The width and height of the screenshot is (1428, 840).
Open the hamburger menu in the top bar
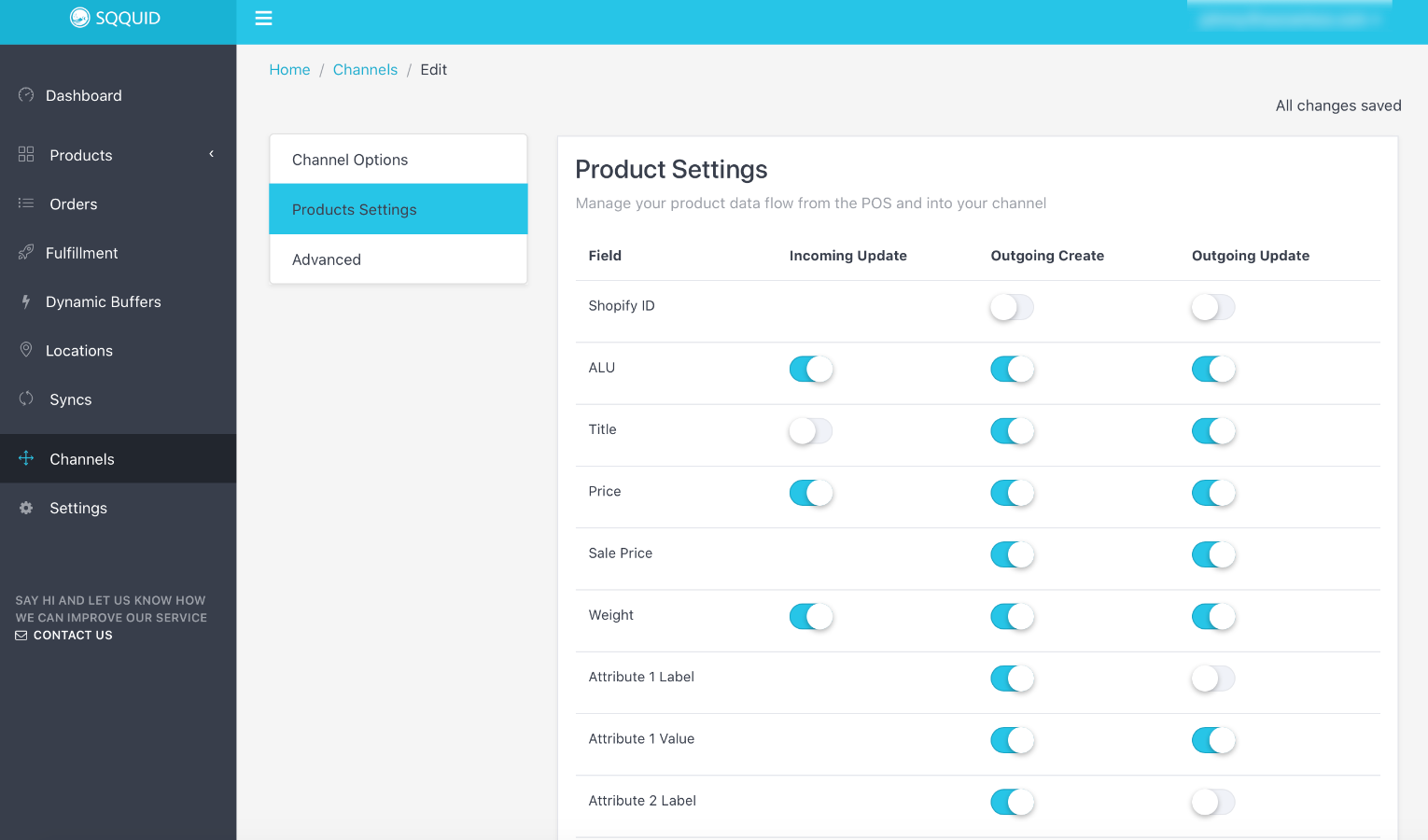[x=263, y=18]
